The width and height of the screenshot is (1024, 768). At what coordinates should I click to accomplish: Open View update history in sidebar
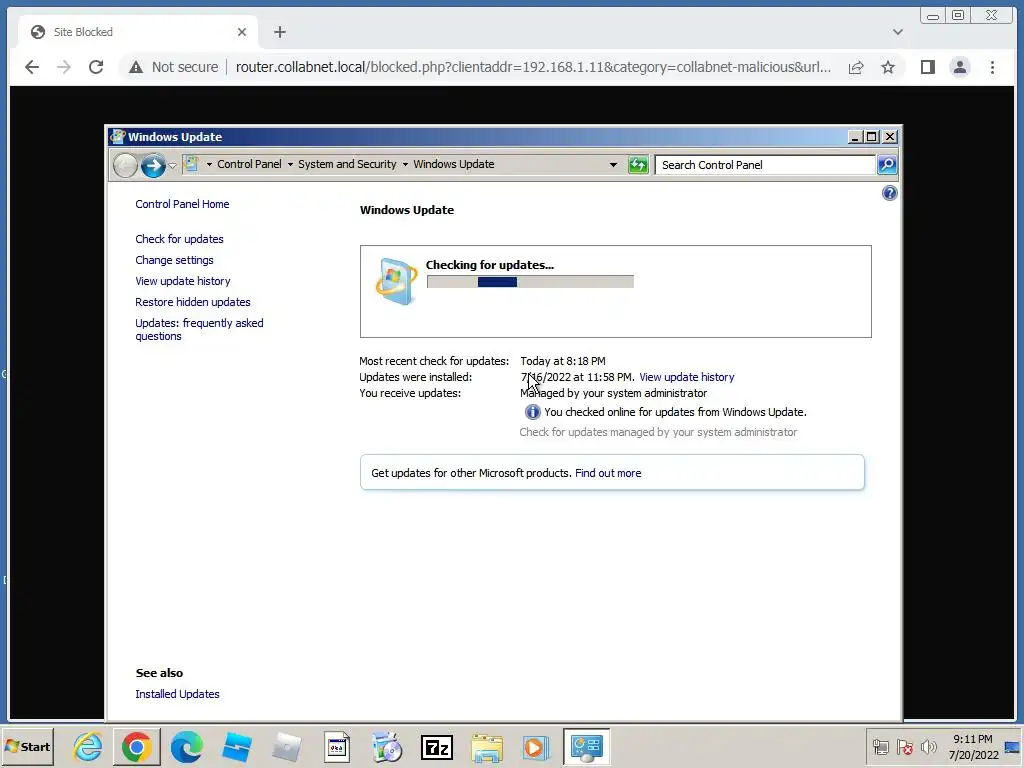[x=183, y=281]
